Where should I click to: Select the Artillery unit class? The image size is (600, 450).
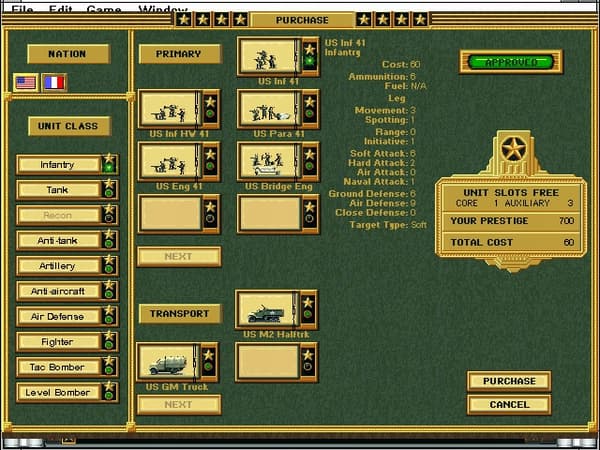tap(58, 266)
